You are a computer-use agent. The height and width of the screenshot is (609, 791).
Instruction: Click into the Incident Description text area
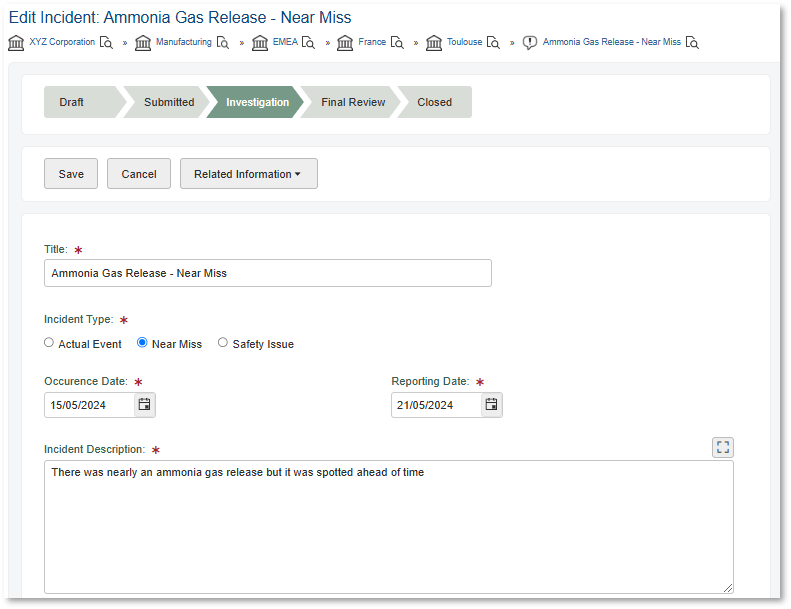point(389,527)
